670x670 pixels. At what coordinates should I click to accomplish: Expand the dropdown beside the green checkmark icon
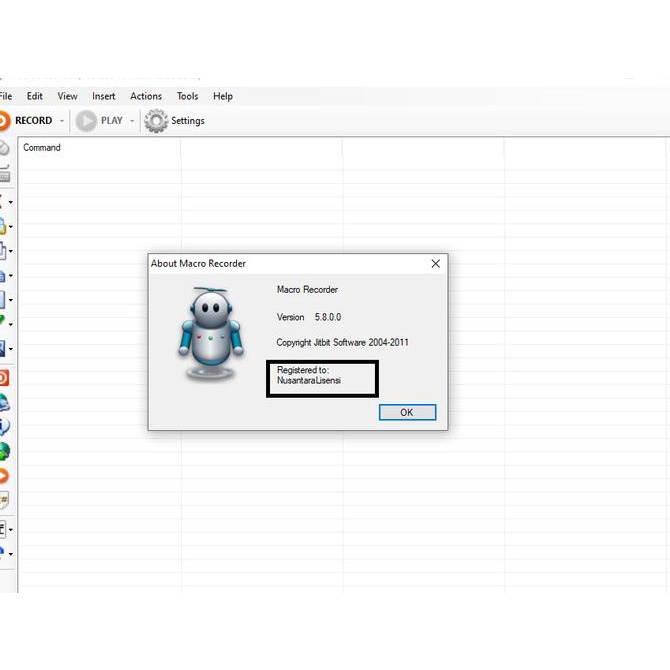[x=11, y=324]
